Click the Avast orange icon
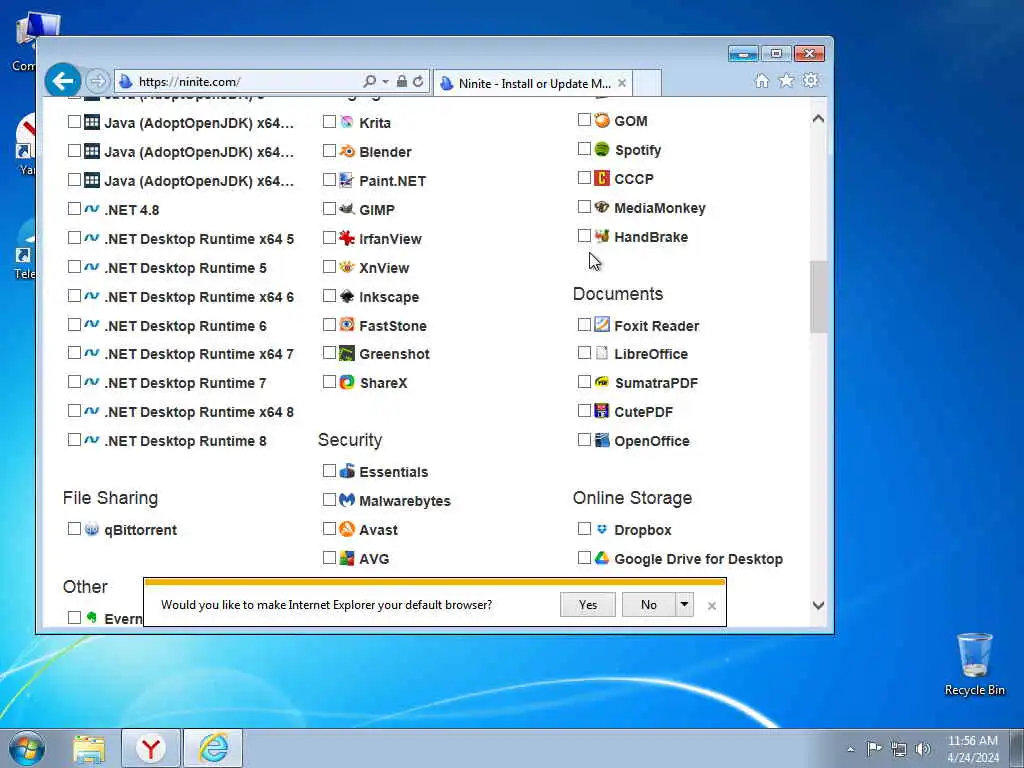Image resolution: width=1024 pixels, height=768 pixels. point(347,529)
